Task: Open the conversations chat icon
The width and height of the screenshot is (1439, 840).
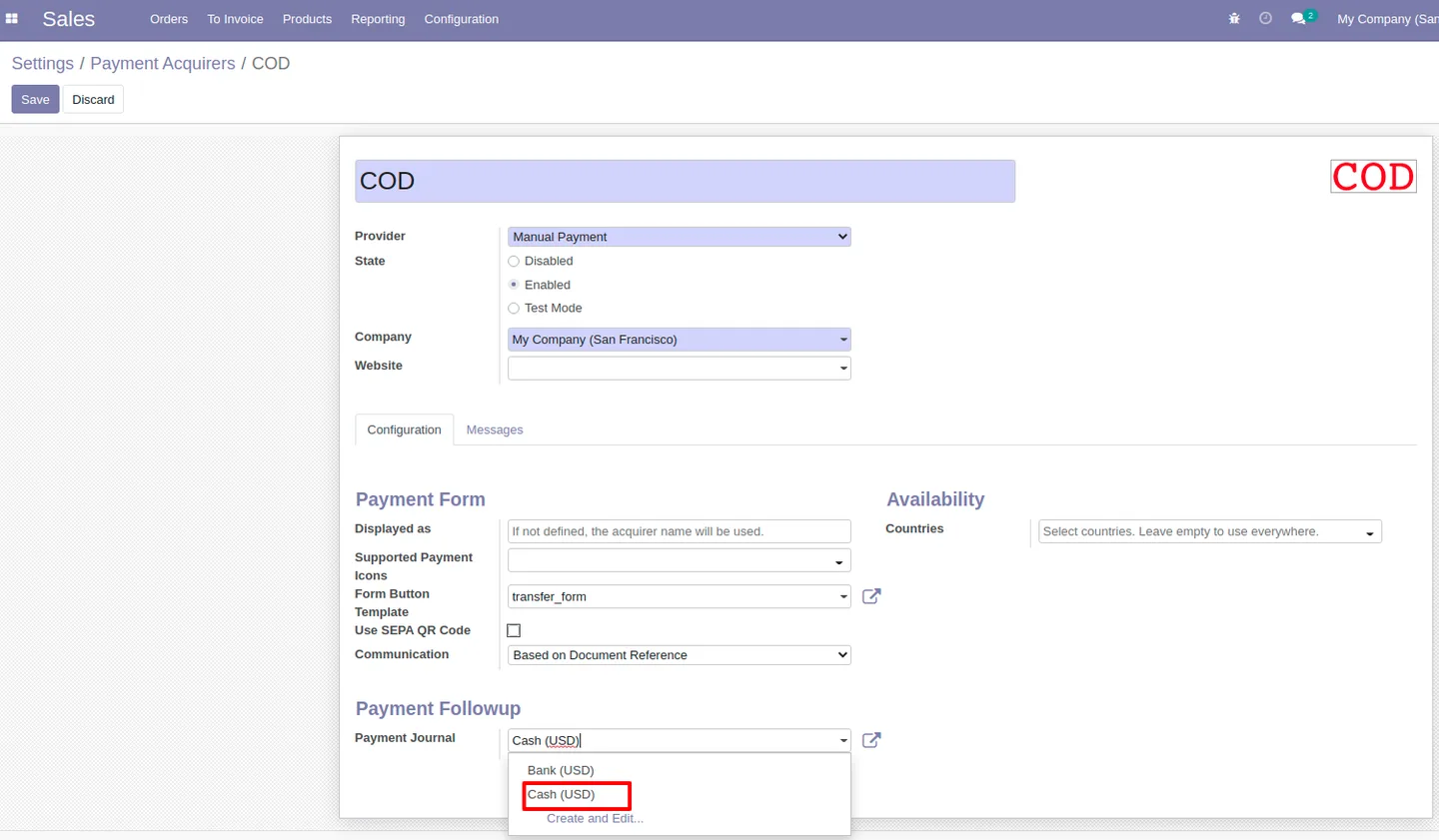Action: (1302, 18)
